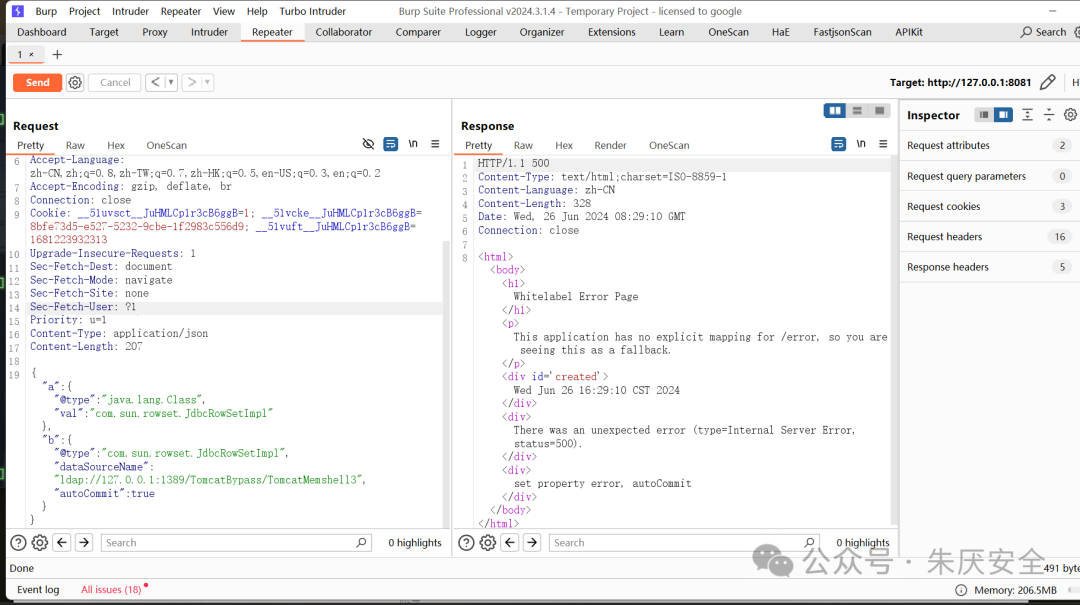Toggle hide non-printable characters in request

click(x=368, y=144)
